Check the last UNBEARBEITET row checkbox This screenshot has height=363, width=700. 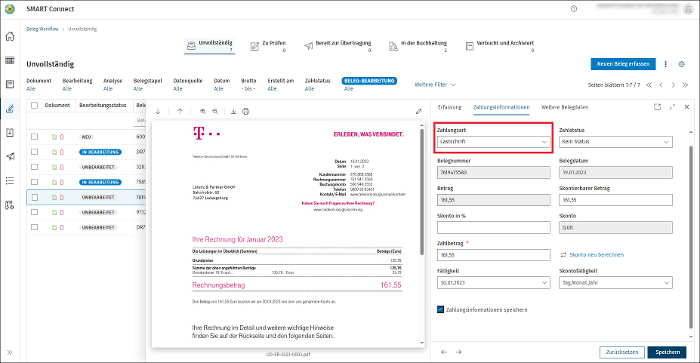(34, 227)
